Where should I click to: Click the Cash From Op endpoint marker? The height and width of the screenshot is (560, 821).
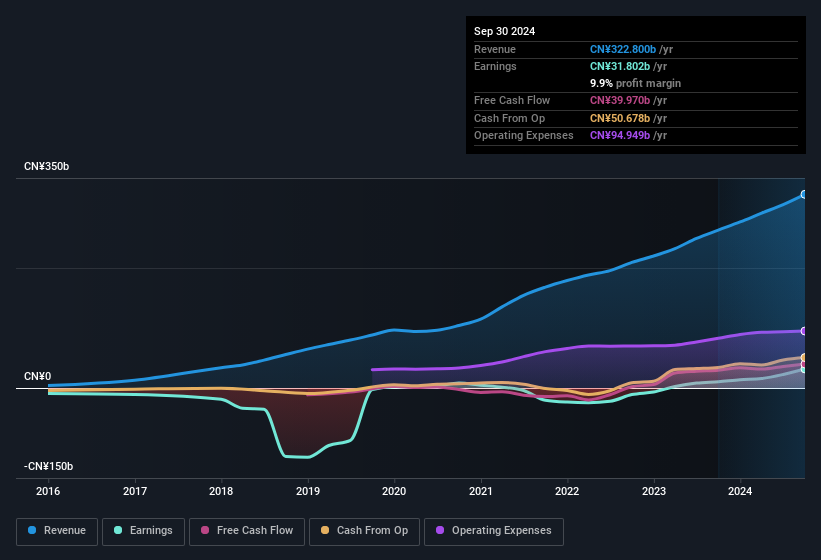click(x=804, y=357)
